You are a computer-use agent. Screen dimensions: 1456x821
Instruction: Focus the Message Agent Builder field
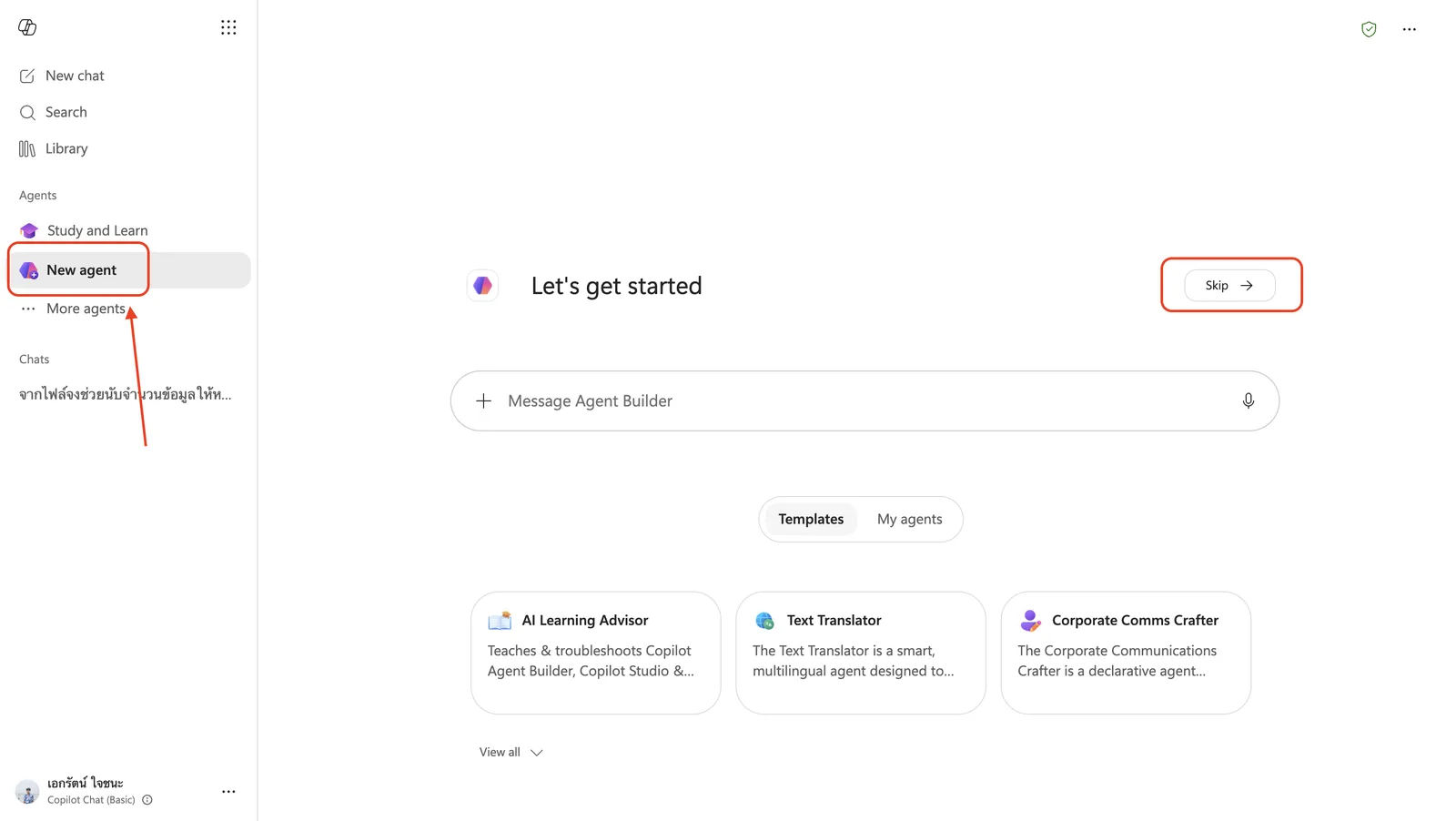click(x=864, y=400)
